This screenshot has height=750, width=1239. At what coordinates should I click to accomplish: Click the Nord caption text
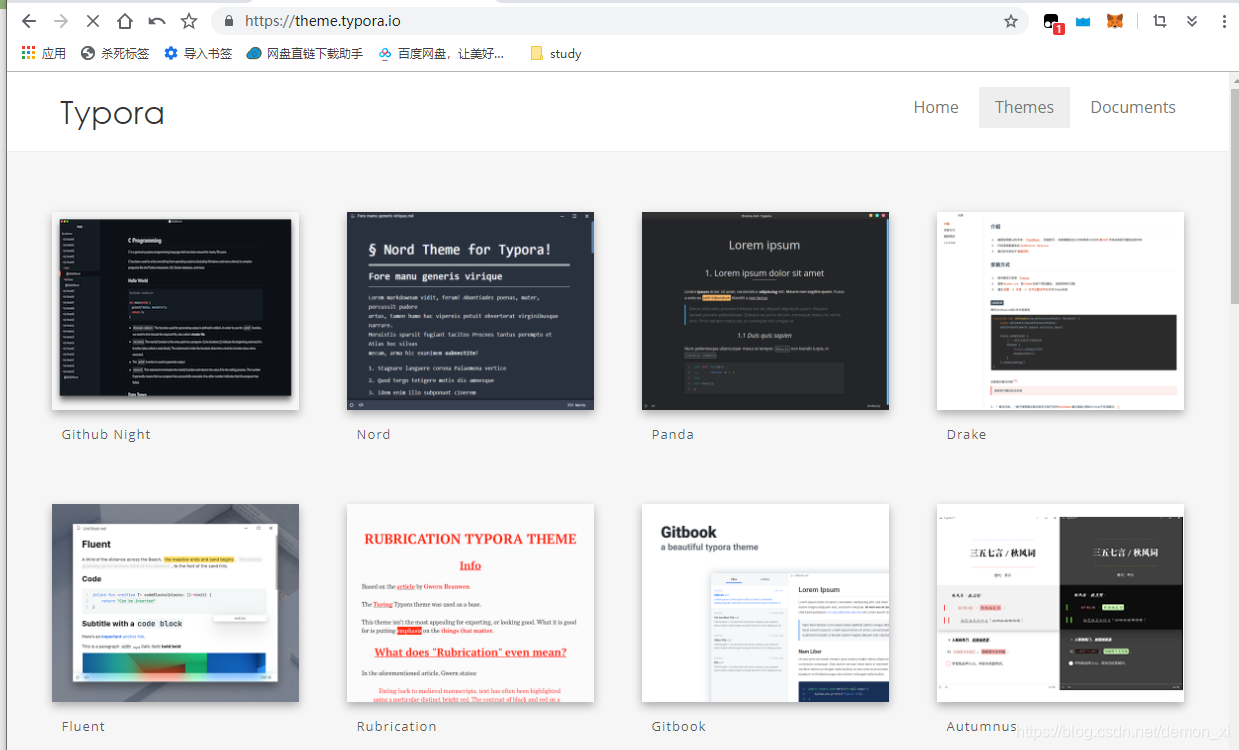pos(373,435)
